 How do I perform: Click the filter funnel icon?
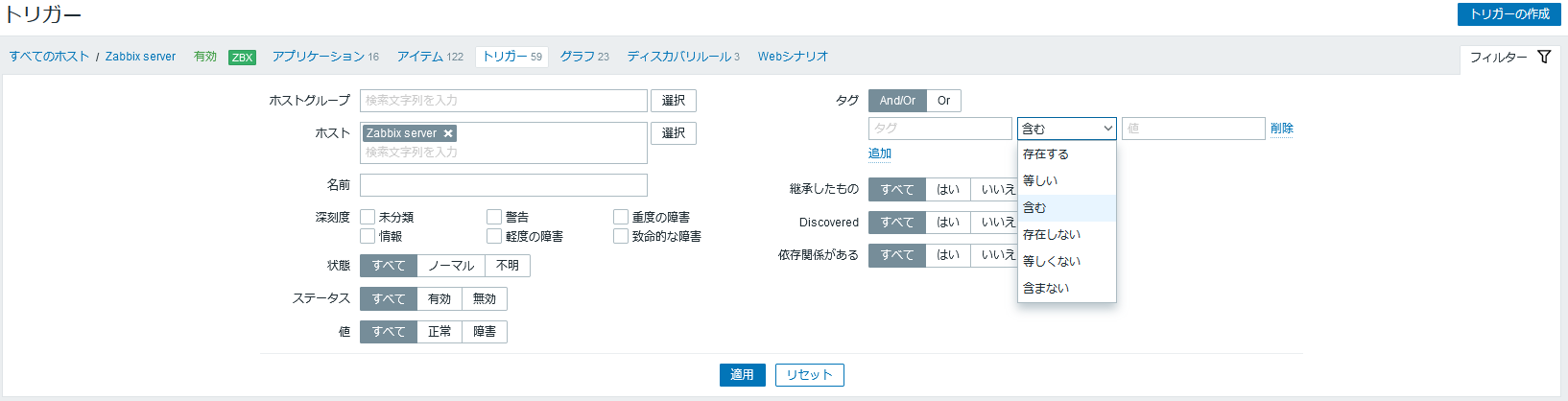click(1543, 57)
